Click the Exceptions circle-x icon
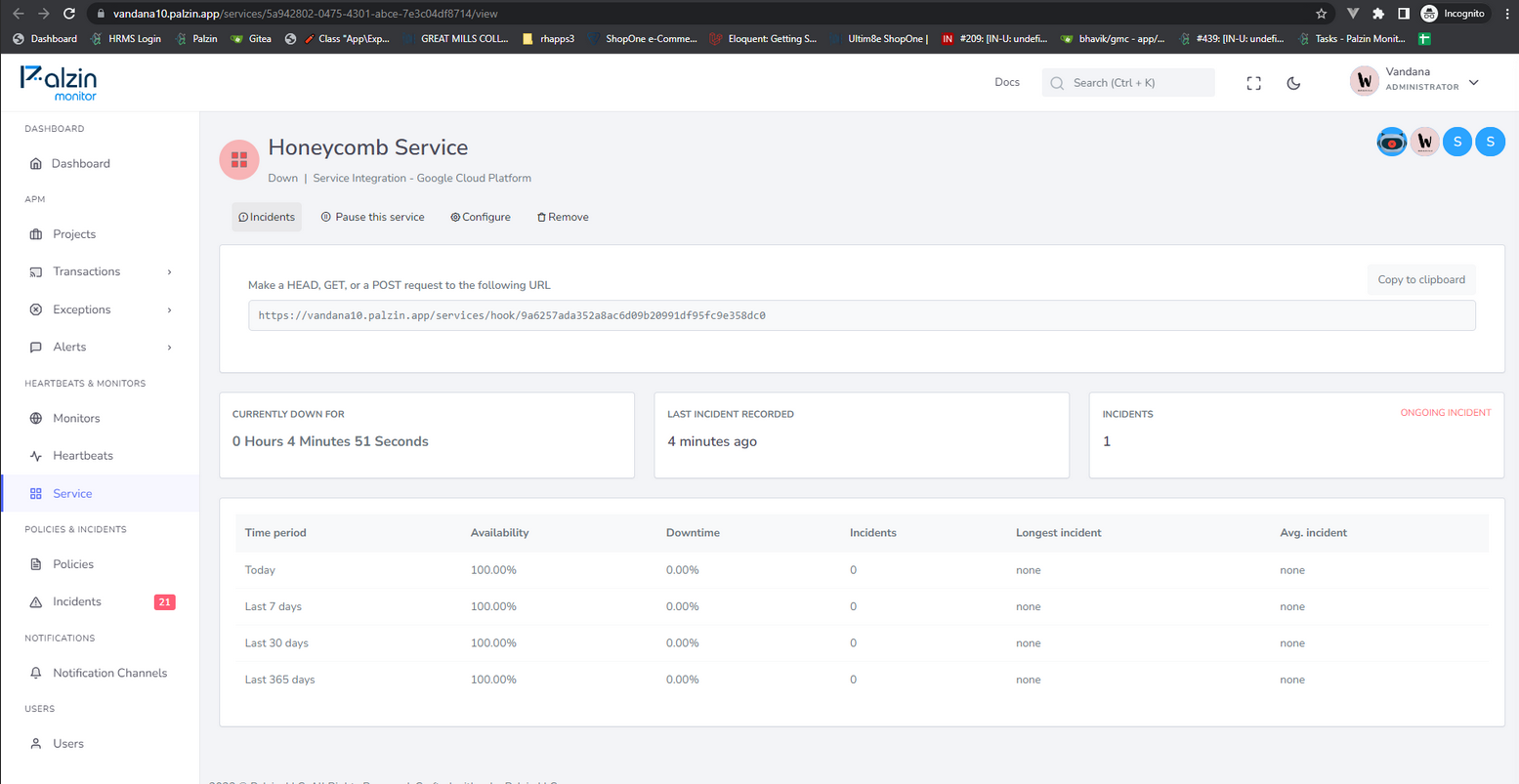Screen dimensions: 1519x784 36,309
